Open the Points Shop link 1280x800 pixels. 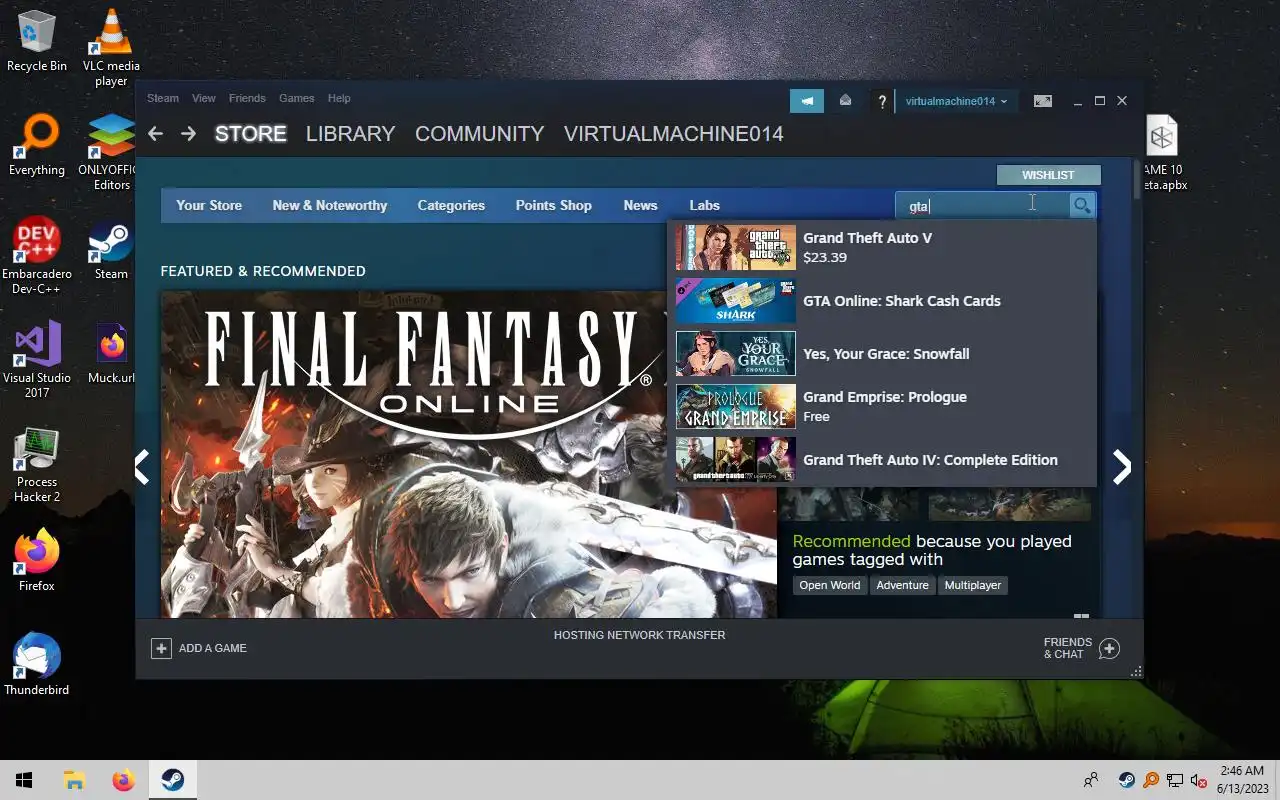tap(554, 205)
